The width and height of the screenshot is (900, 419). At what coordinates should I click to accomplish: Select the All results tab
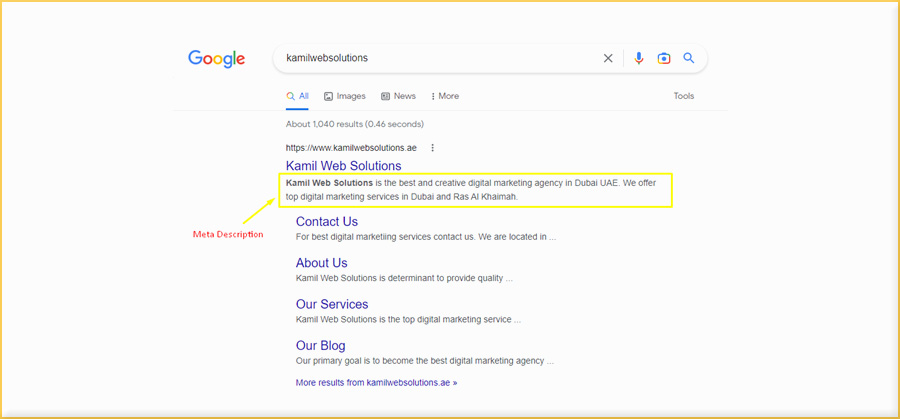pos(297,96)
